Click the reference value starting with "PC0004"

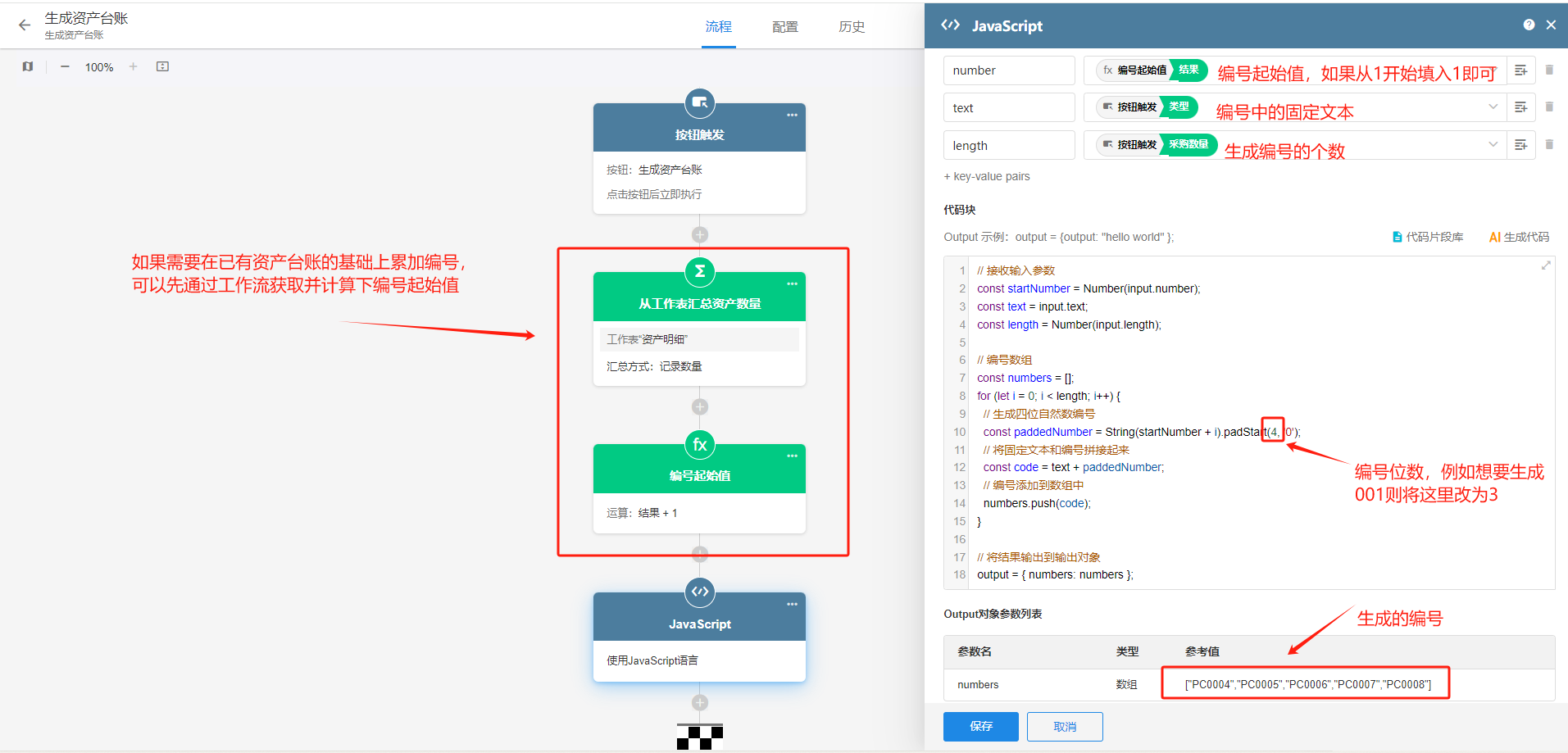(x=1308, y=684)
